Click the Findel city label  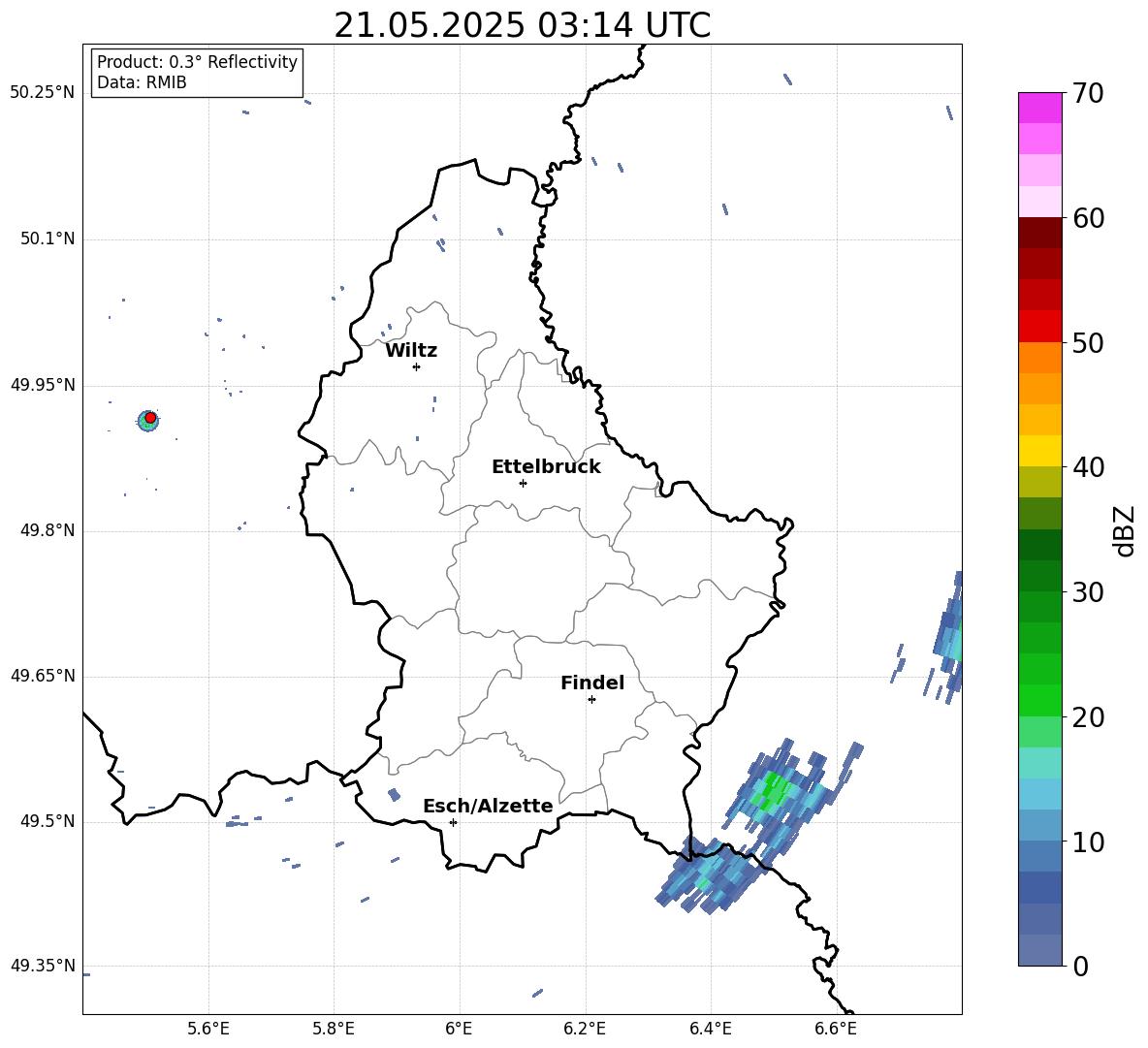coord(592,683)
